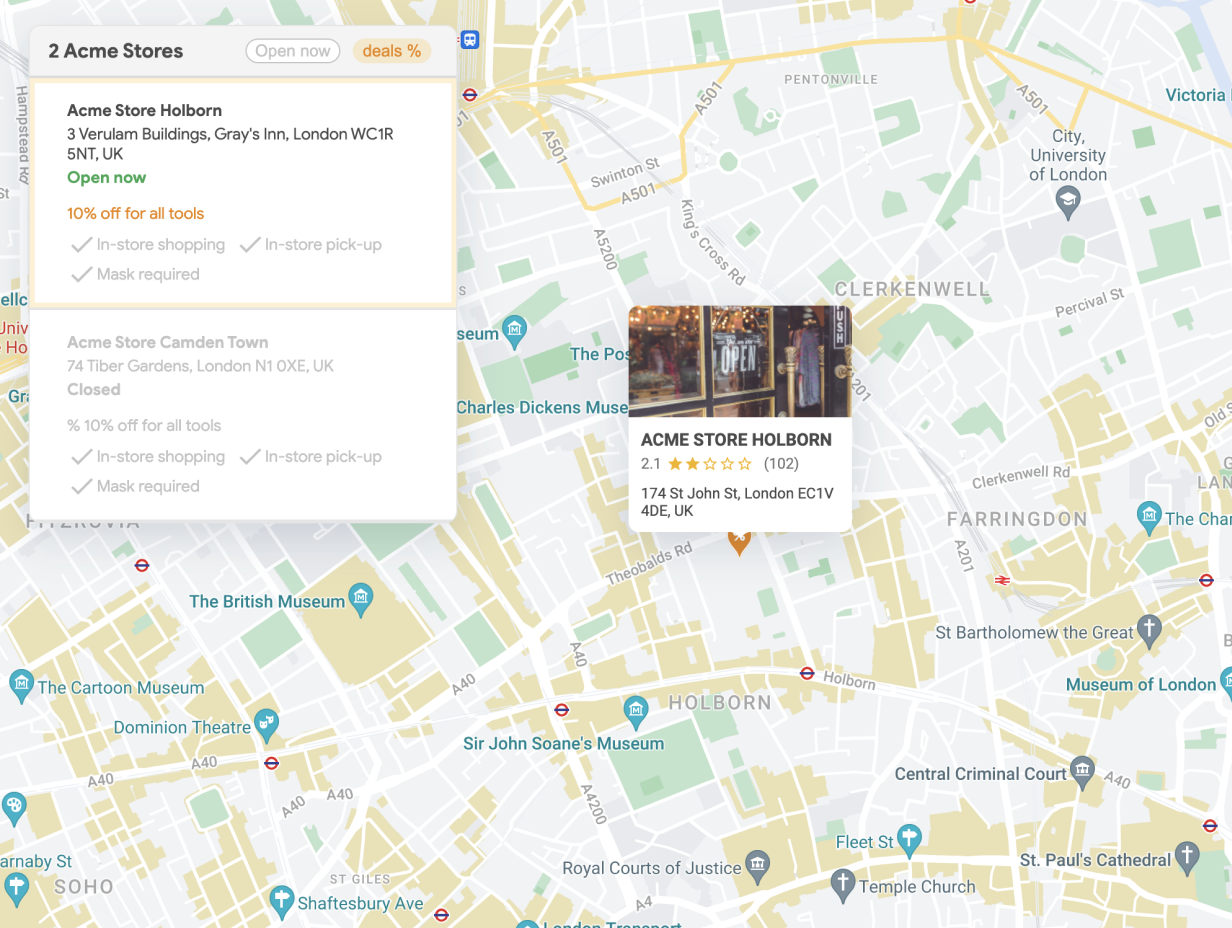Viewport: 1232px width, 928px height.
Task: Click the SOHO district label
Action: (x=84, y=887)
